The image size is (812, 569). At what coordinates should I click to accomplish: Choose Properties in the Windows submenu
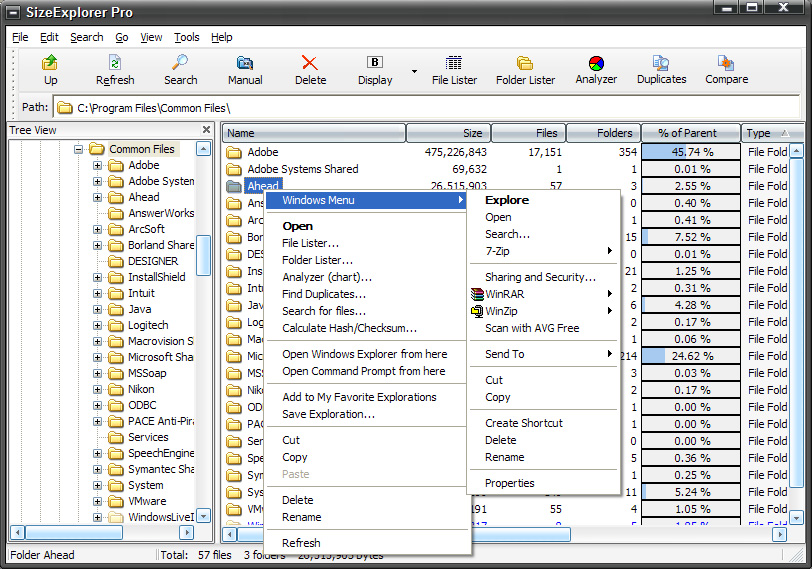click(509, 483)
